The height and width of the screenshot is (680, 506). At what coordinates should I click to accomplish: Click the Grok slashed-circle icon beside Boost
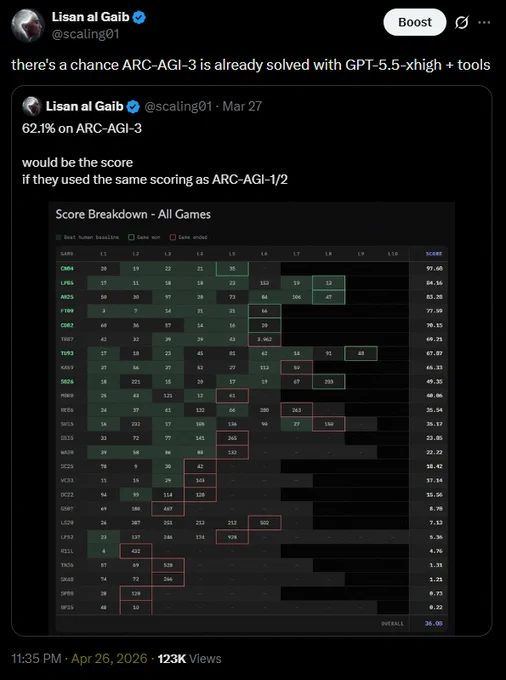pos(461,23)
